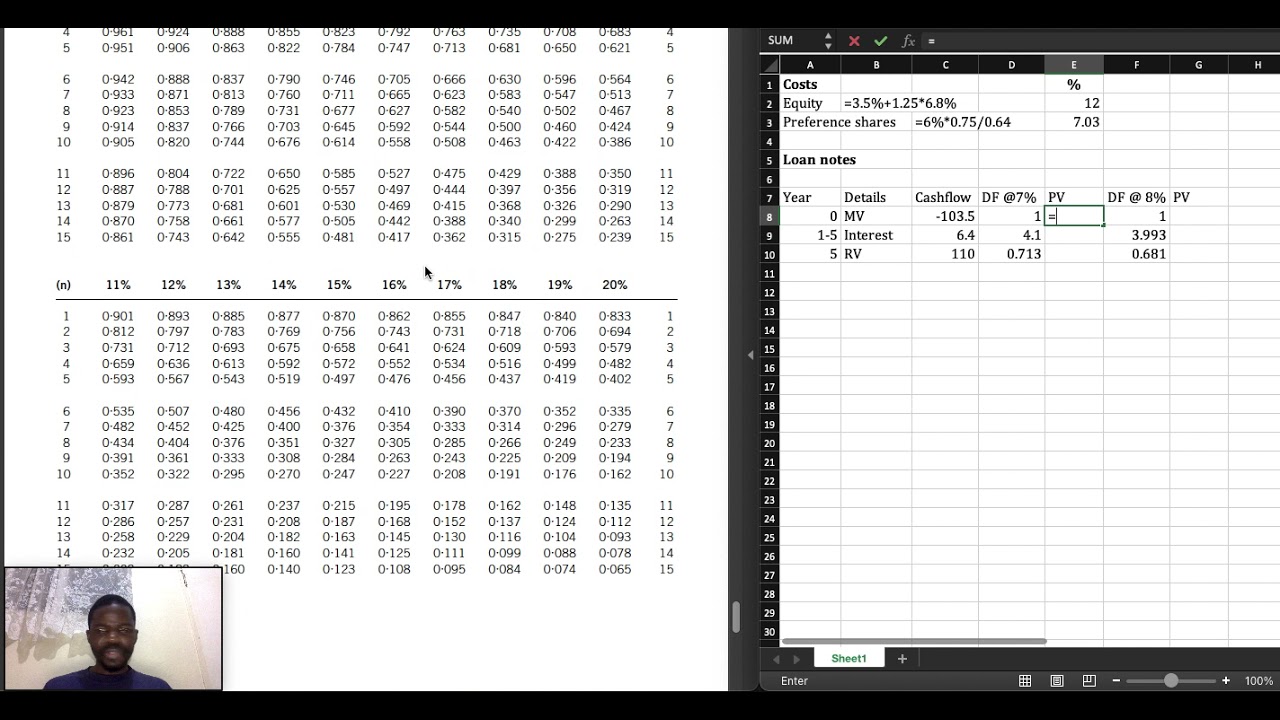1280x720 pixels.
Task: Select the cell showing 0.713 in column D
Action: pyautogui.click(x=1011, y=254)
